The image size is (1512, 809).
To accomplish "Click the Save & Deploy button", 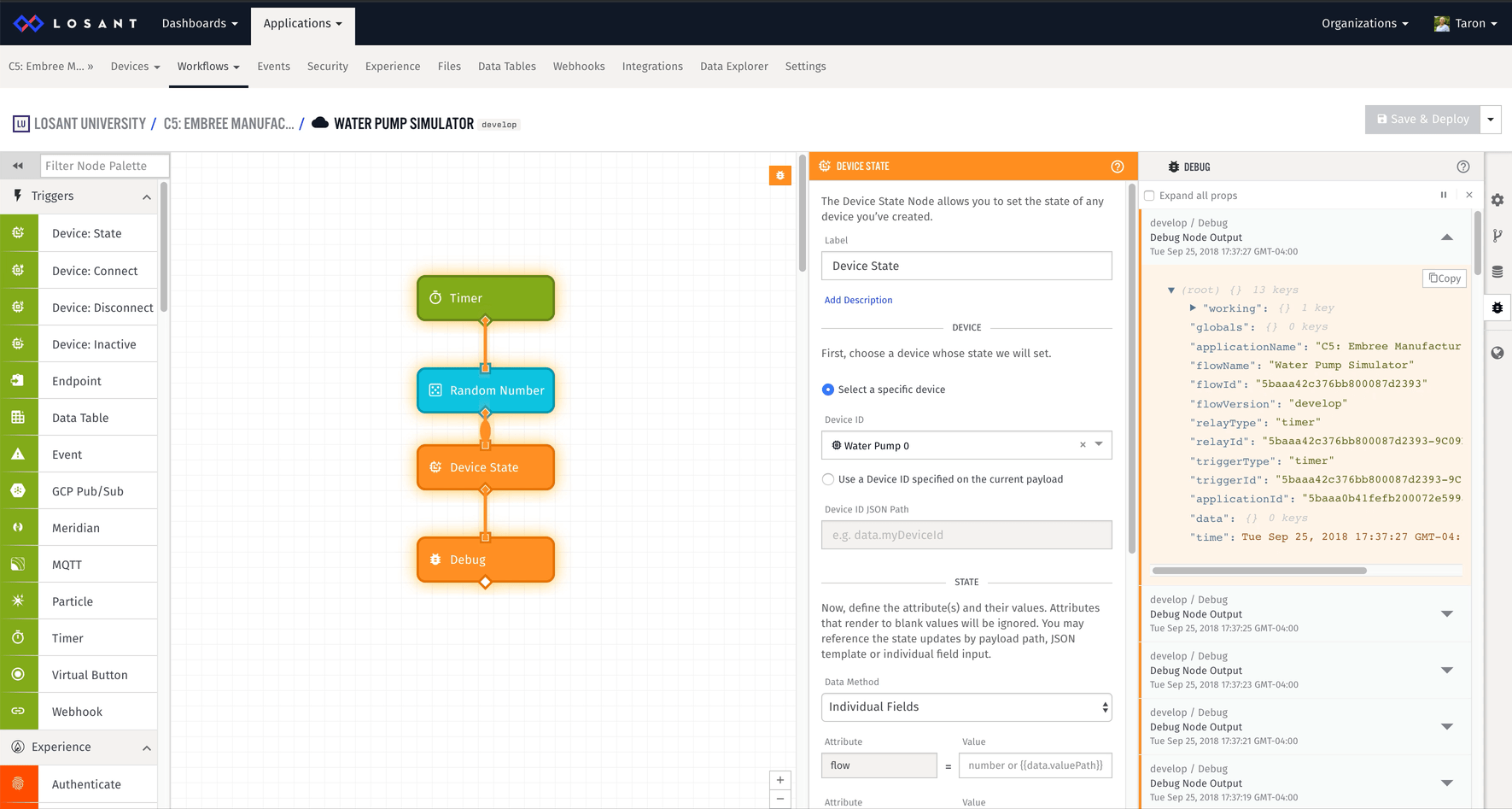I will click(1422, 120).
